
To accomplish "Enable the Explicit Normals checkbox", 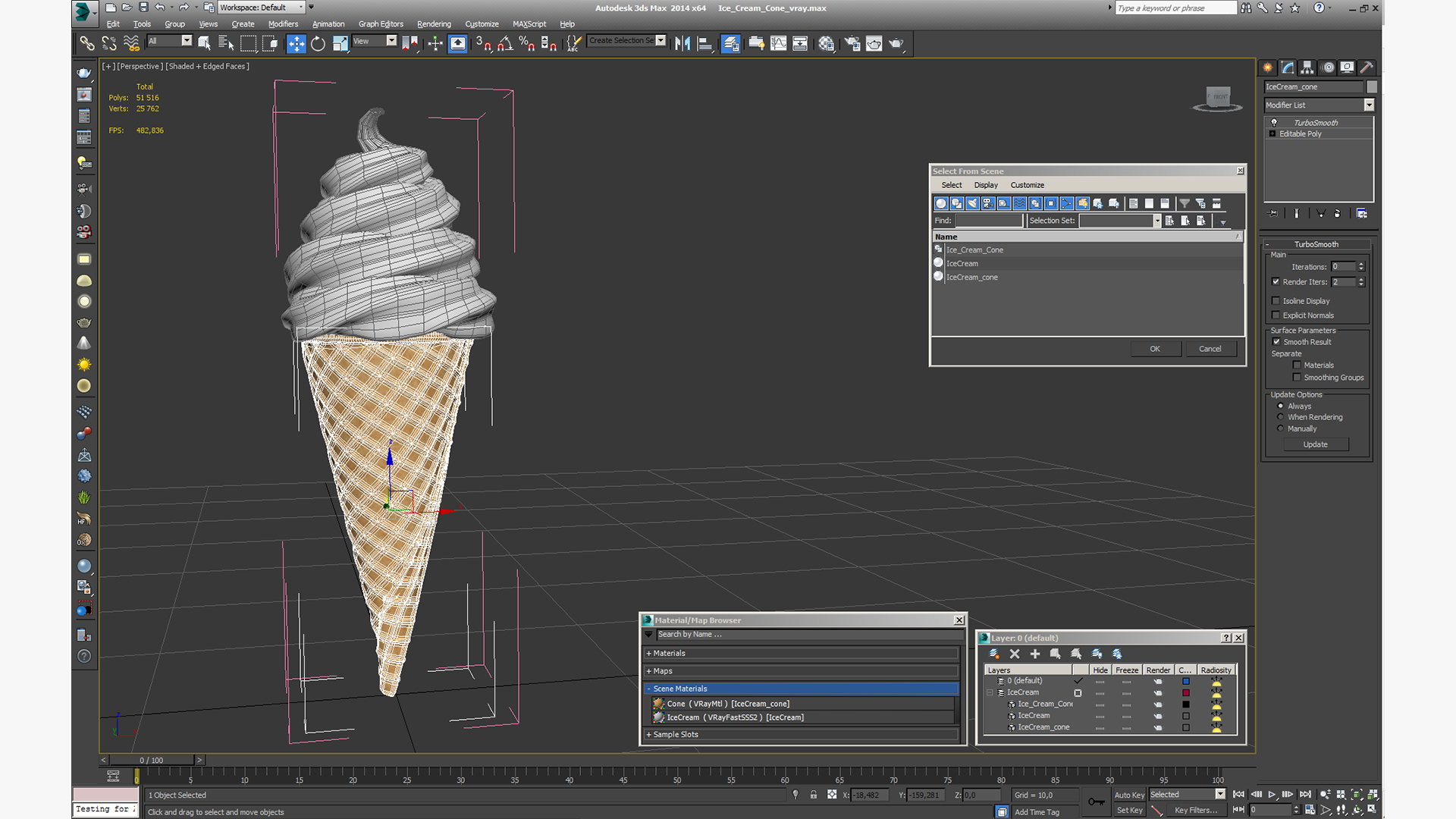I will coord(1276,315).
